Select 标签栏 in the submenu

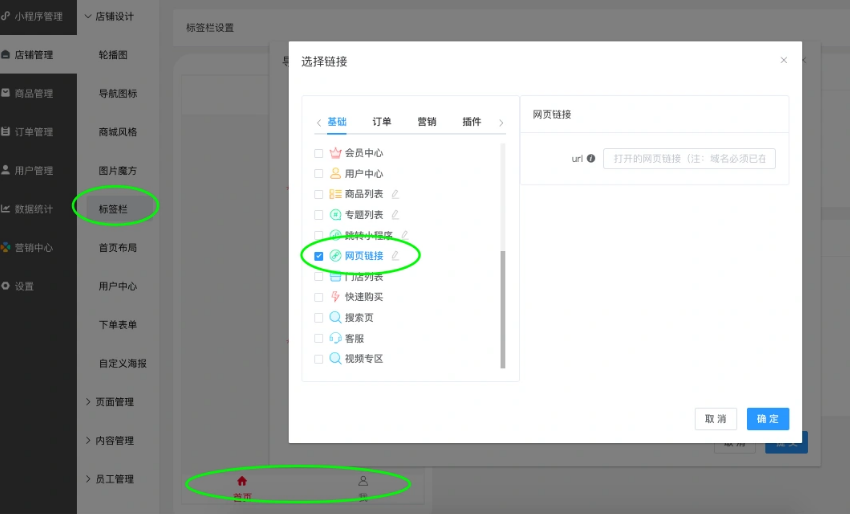pos(113,209)
